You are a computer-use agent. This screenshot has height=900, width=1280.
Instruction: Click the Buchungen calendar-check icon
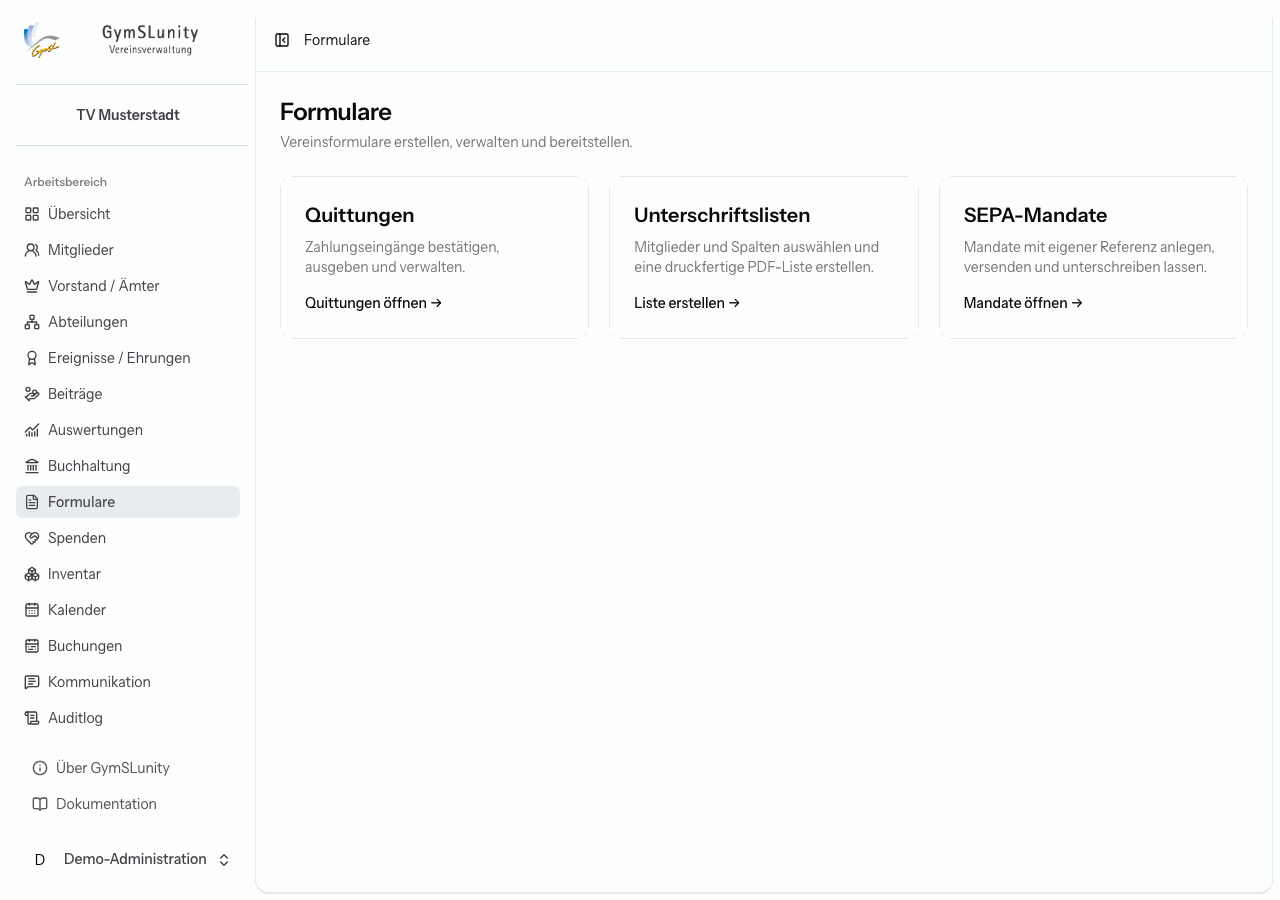pyautogui.click(x=32, y=646)
